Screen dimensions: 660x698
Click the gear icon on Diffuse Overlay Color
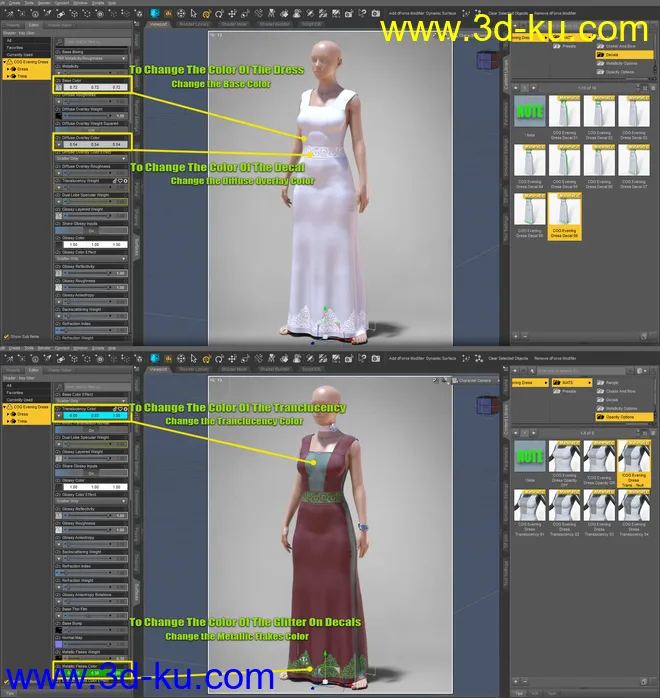(126, 136)
